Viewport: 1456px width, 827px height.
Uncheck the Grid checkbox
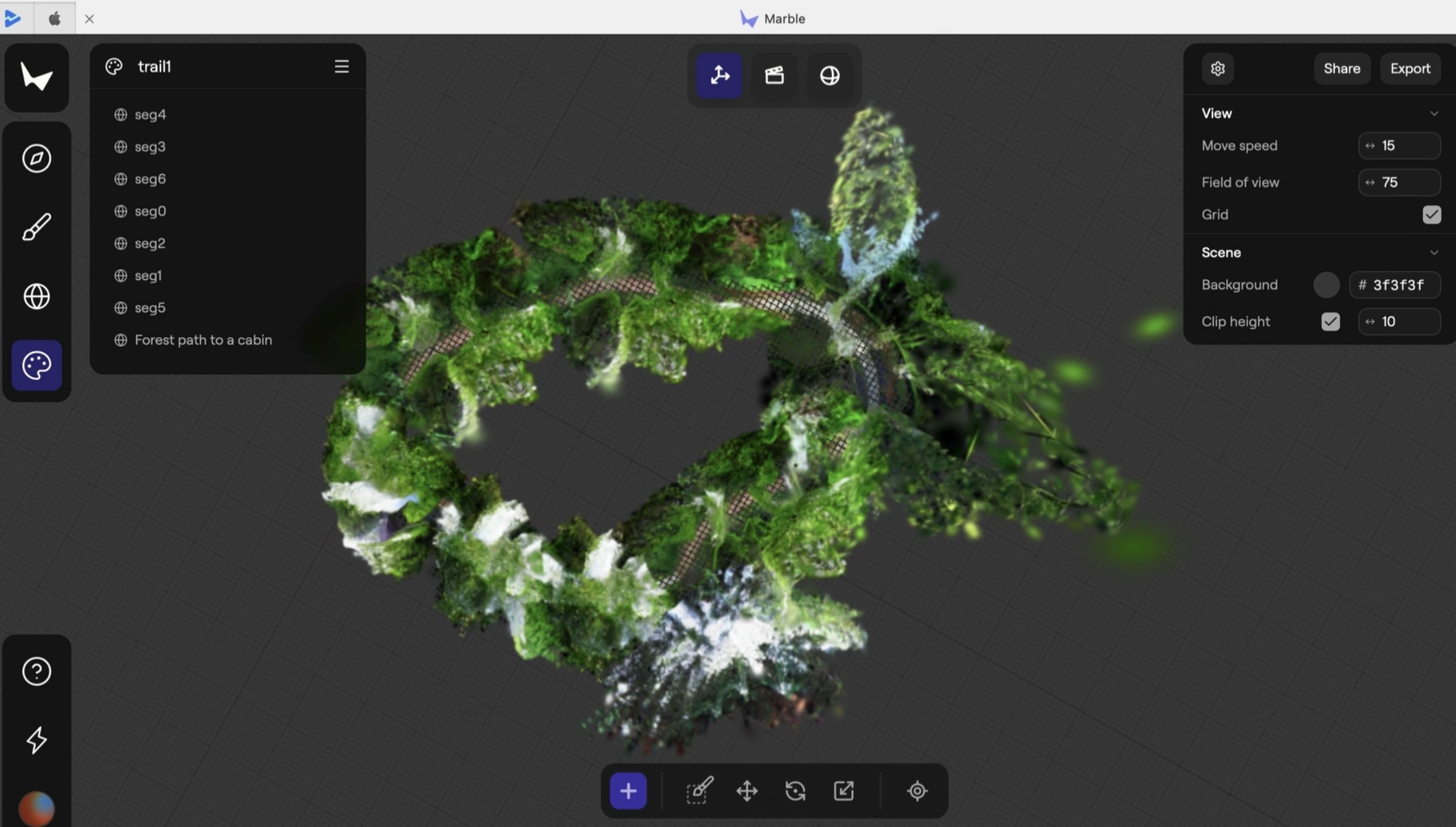[1431, 214]
